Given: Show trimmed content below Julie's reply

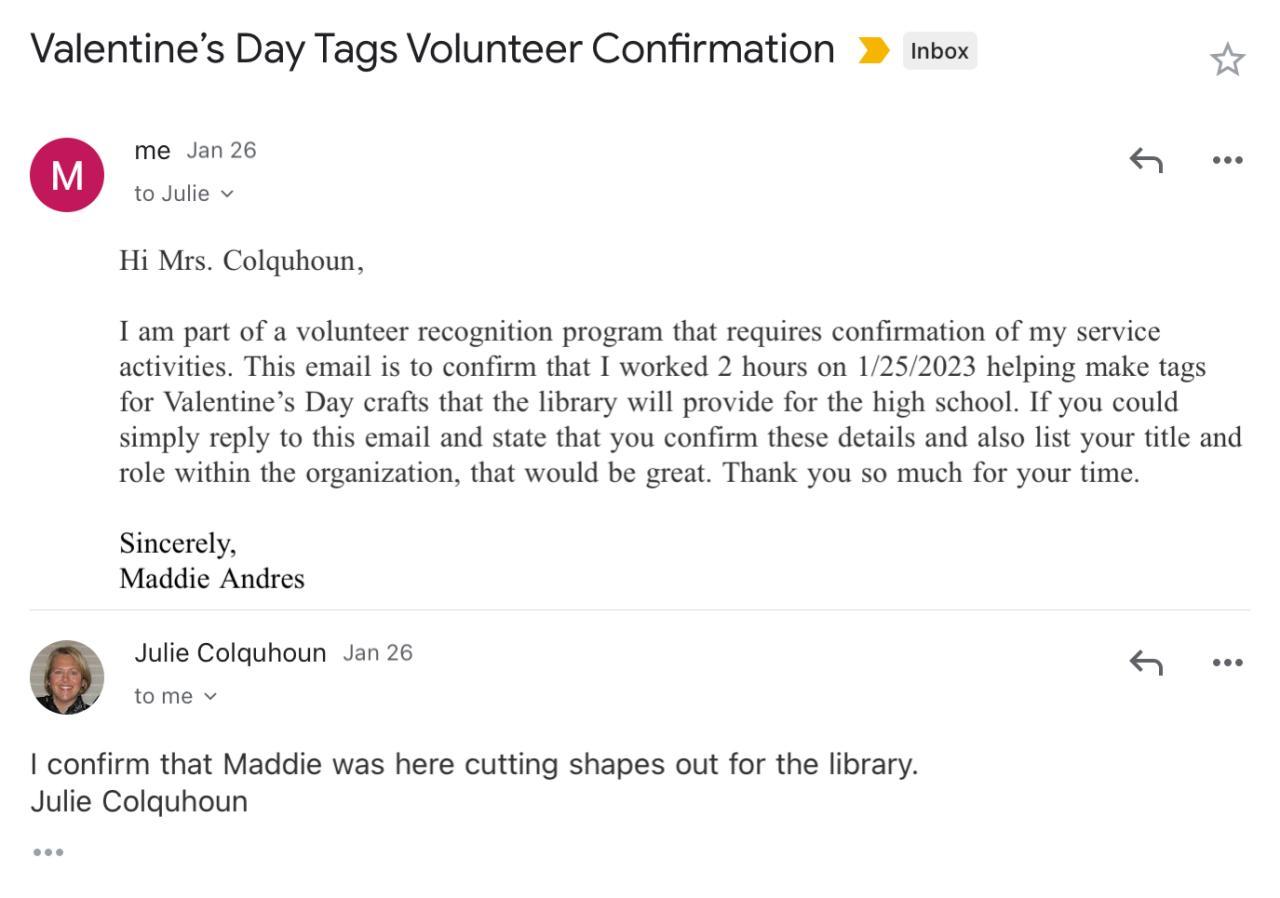Looking at the screenshot, I should pyautogui.click(x=48, y=852).
